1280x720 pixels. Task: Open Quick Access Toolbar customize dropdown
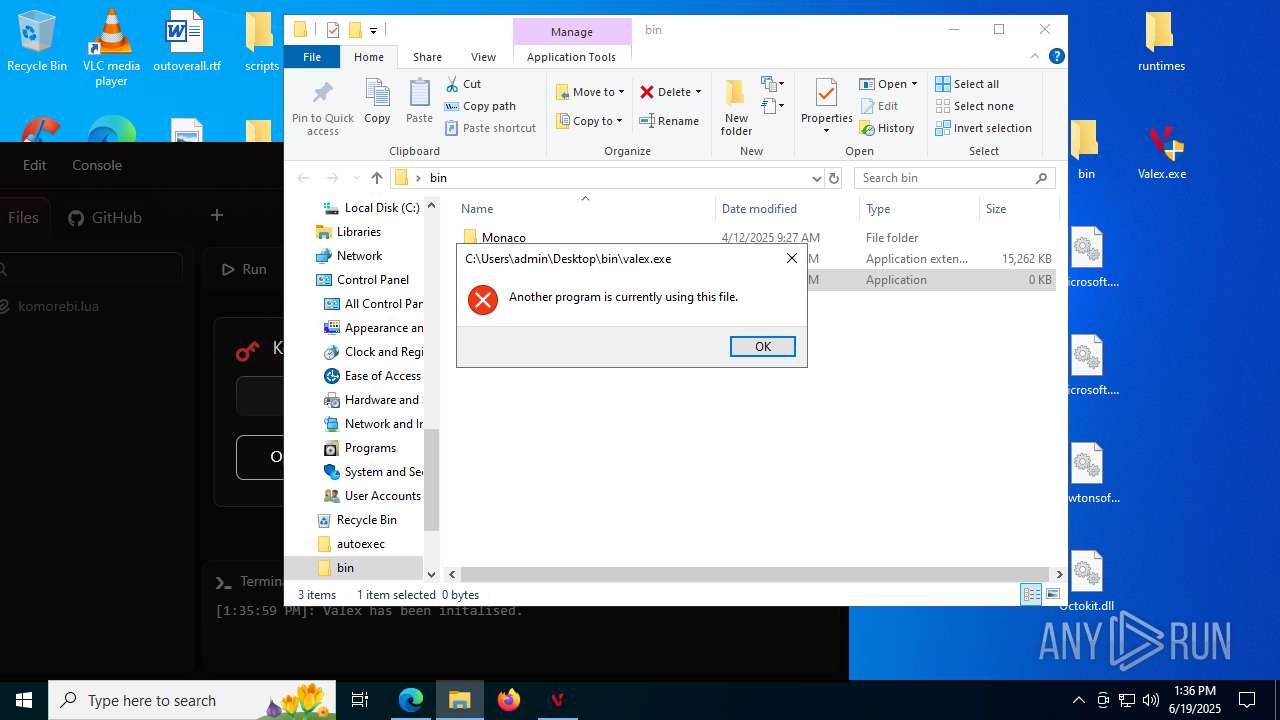[373, 30]
